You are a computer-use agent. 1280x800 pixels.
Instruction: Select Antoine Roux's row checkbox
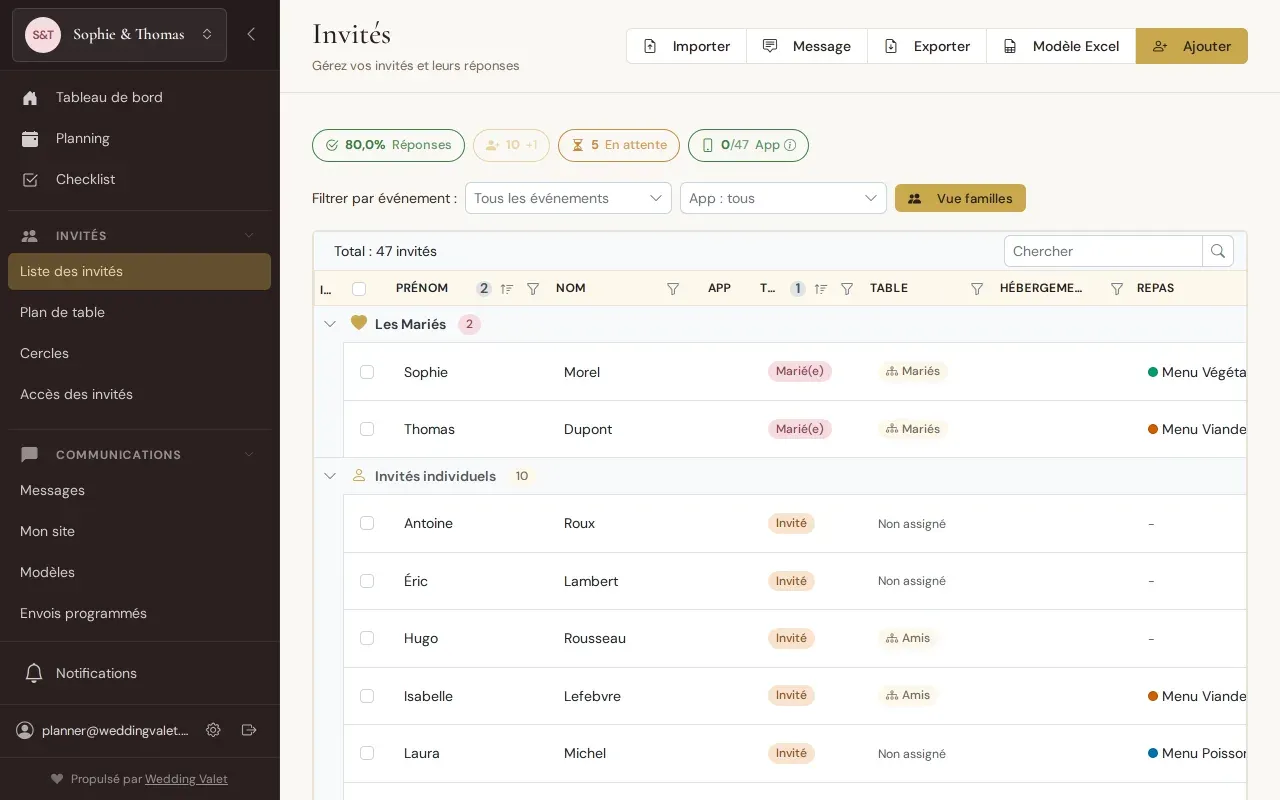pyautogui.click(x=367, y=523)
